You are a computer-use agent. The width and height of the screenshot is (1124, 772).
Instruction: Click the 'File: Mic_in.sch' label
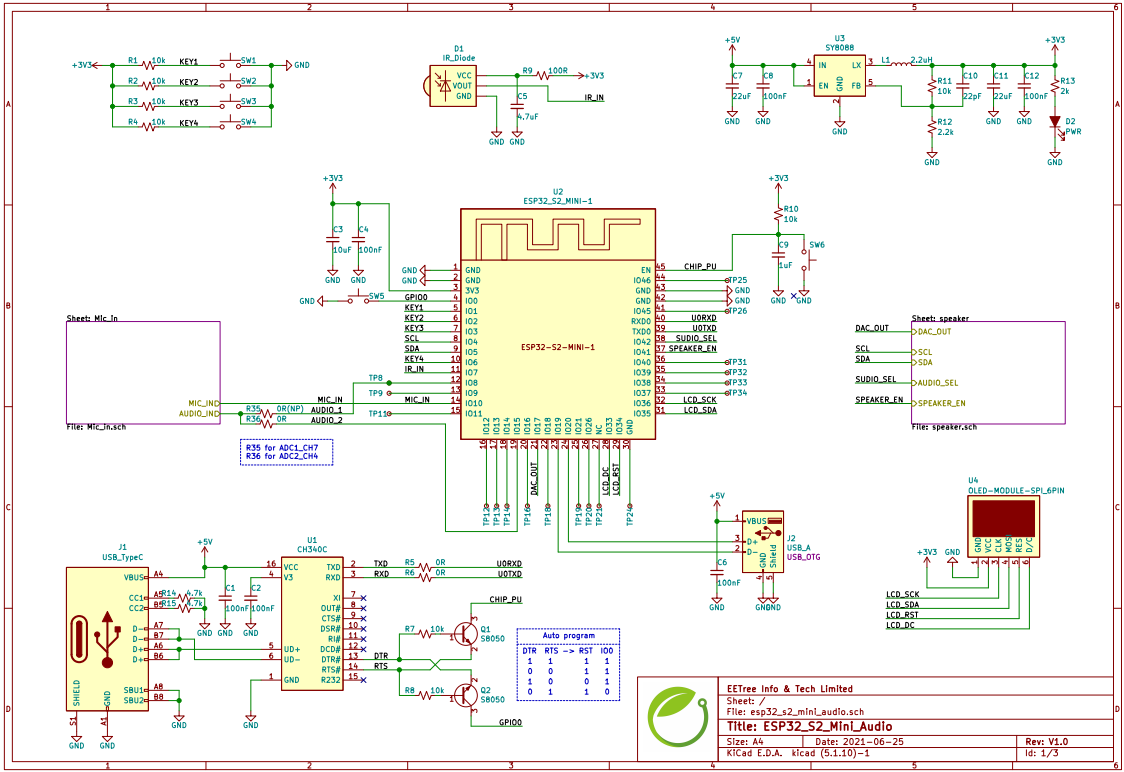pos(96,427)
